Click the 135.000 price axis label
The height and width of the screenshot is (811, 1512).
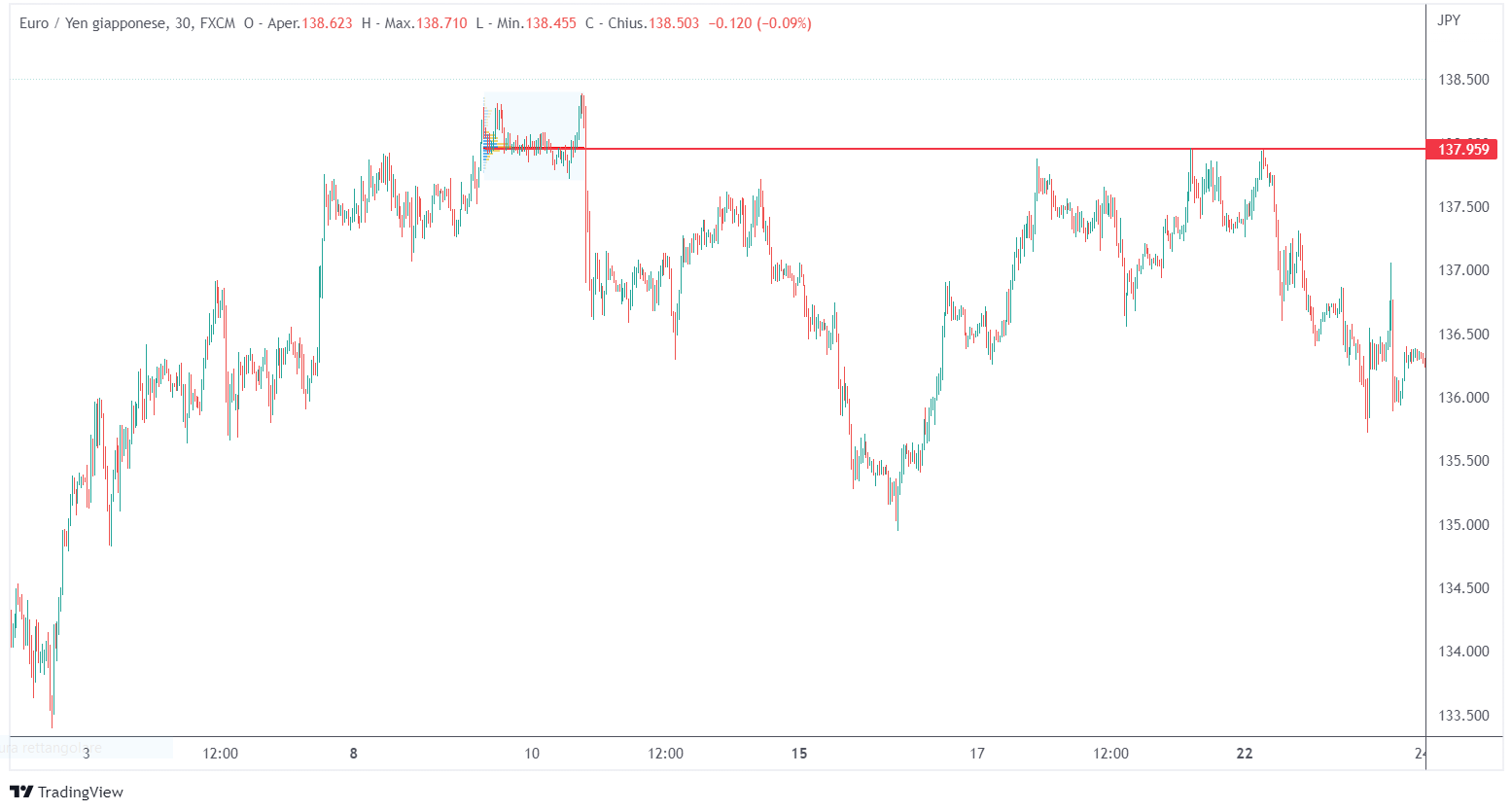[x=1463, y=525]
